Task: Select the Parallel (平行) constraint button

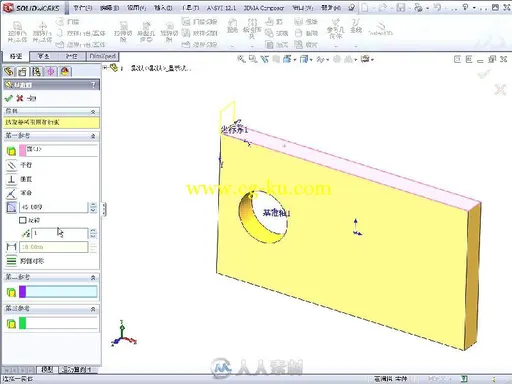Action: click(11, 165)
